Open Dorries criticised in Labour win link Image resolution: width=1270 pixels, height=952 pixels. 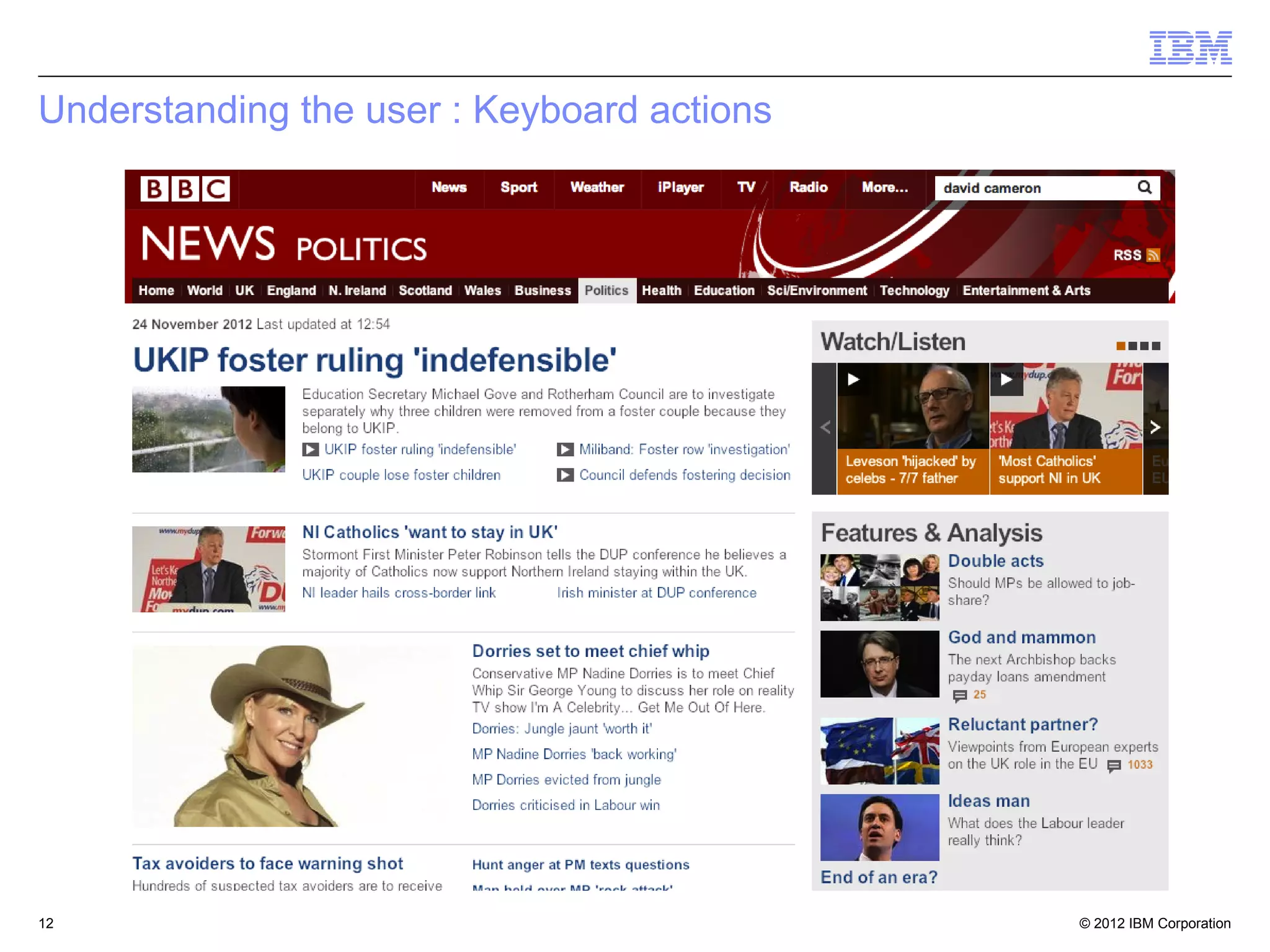tap(566, 805)
